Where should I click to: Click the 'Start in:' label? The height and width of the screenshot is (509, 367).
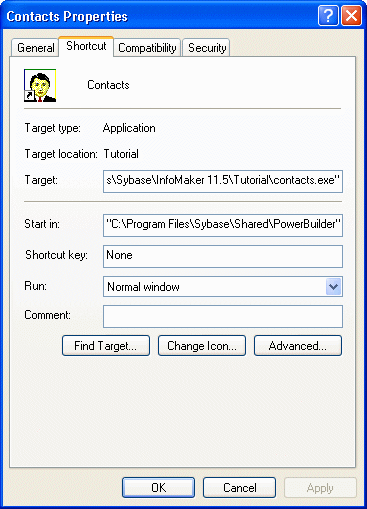tap(42, 224)
